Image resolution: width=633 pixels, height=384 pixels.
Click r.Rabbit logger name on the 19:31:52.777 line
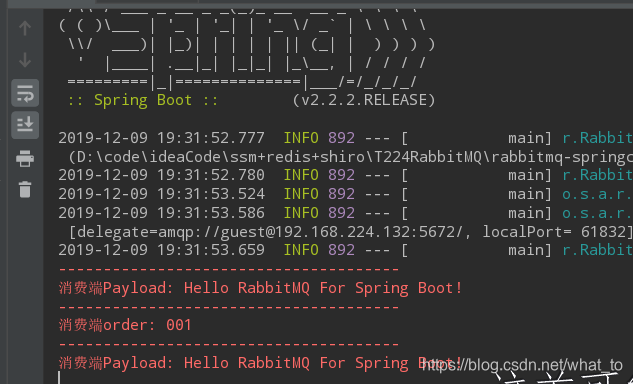tap(597, 138)
